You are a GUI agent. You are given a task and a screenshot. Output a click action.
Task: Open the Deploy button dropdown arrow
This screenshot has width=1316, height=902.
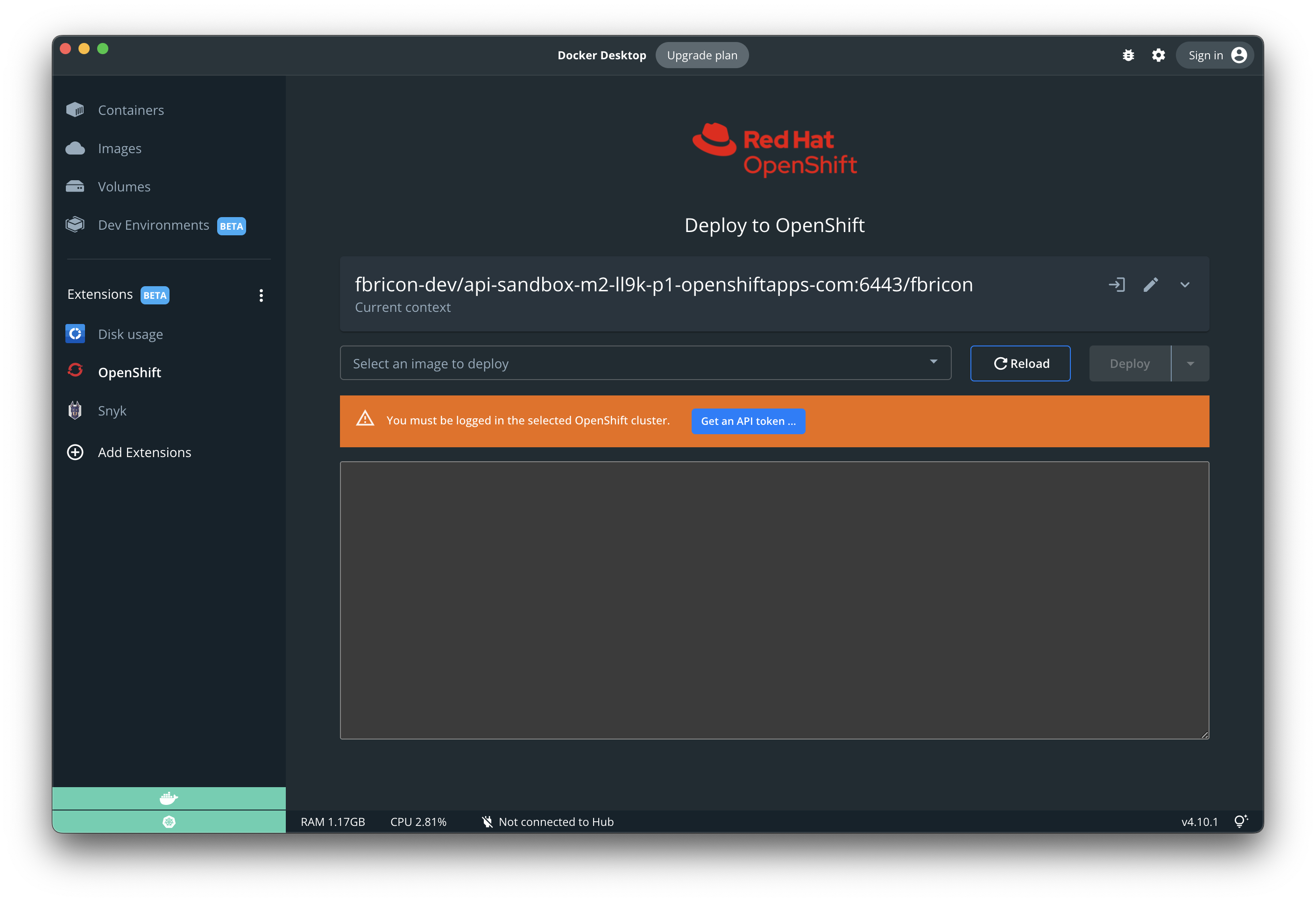tap(1190, 363)
